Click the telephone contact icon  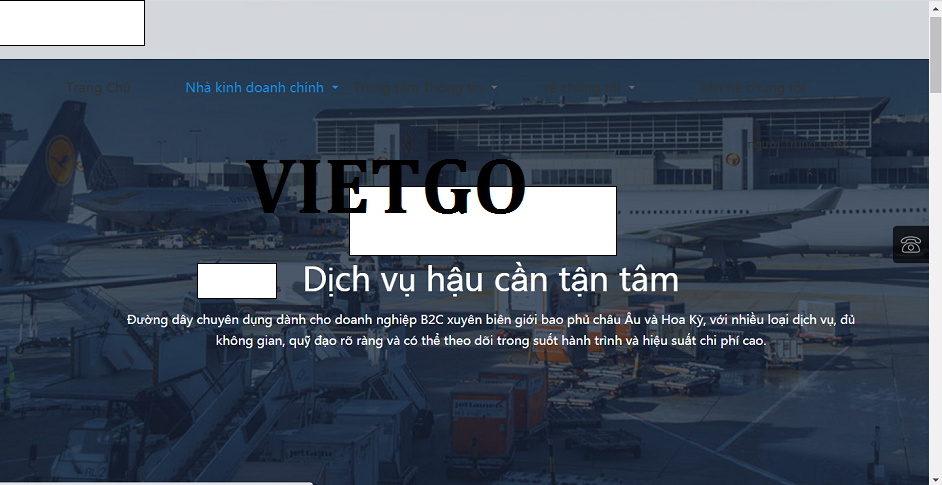[x=911, y=245]
